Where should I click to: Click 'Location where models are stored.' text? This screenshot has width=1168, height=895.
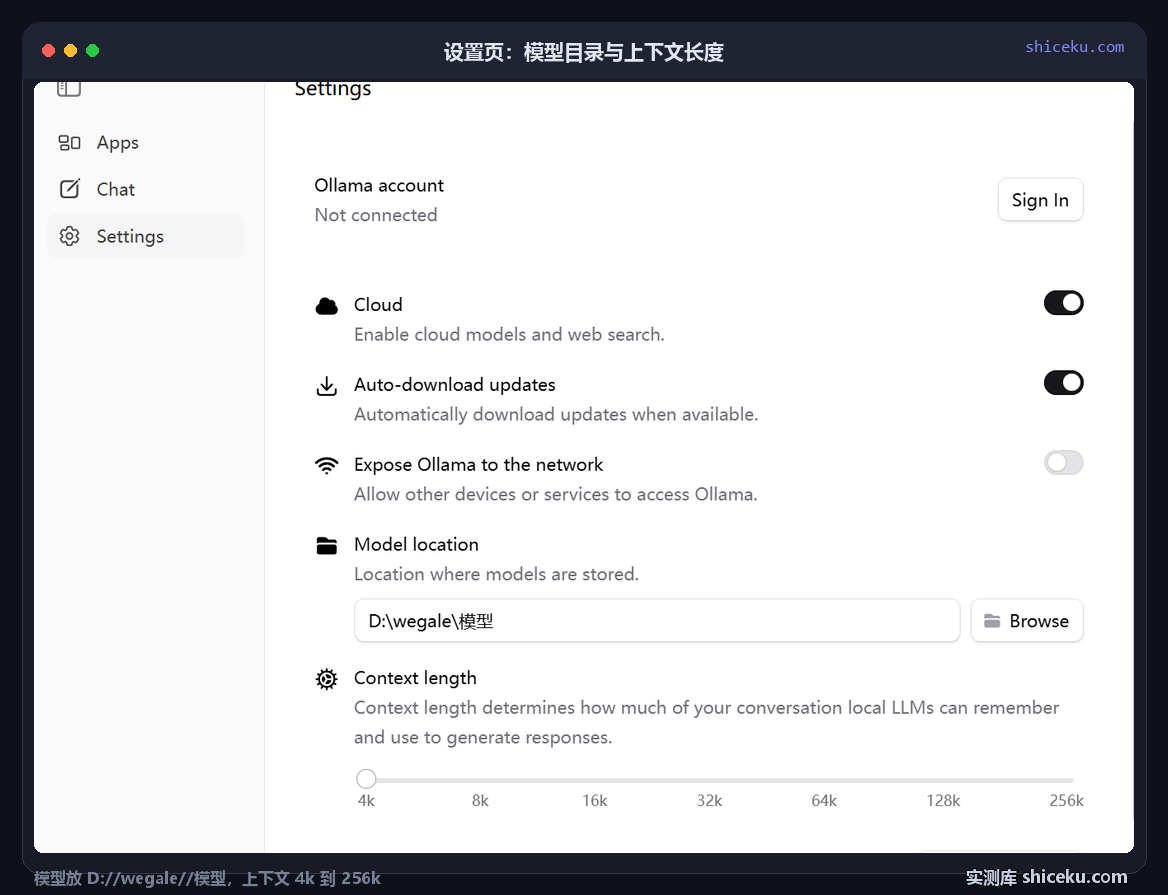pos(496,574)
